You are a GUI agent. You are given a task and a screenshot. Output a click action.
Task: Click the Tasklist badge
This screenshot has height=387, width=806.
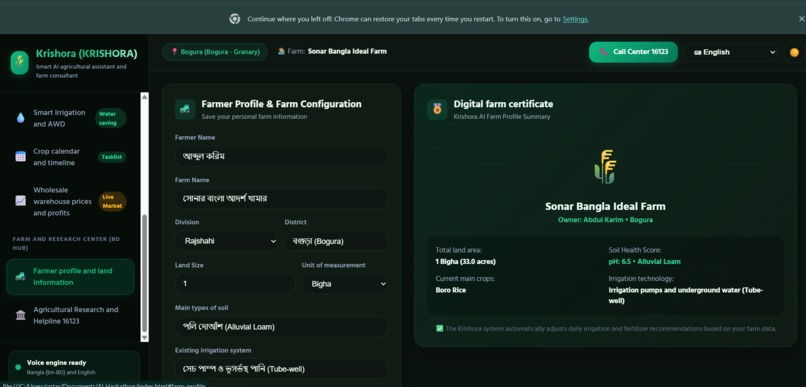tap(112, 157)
